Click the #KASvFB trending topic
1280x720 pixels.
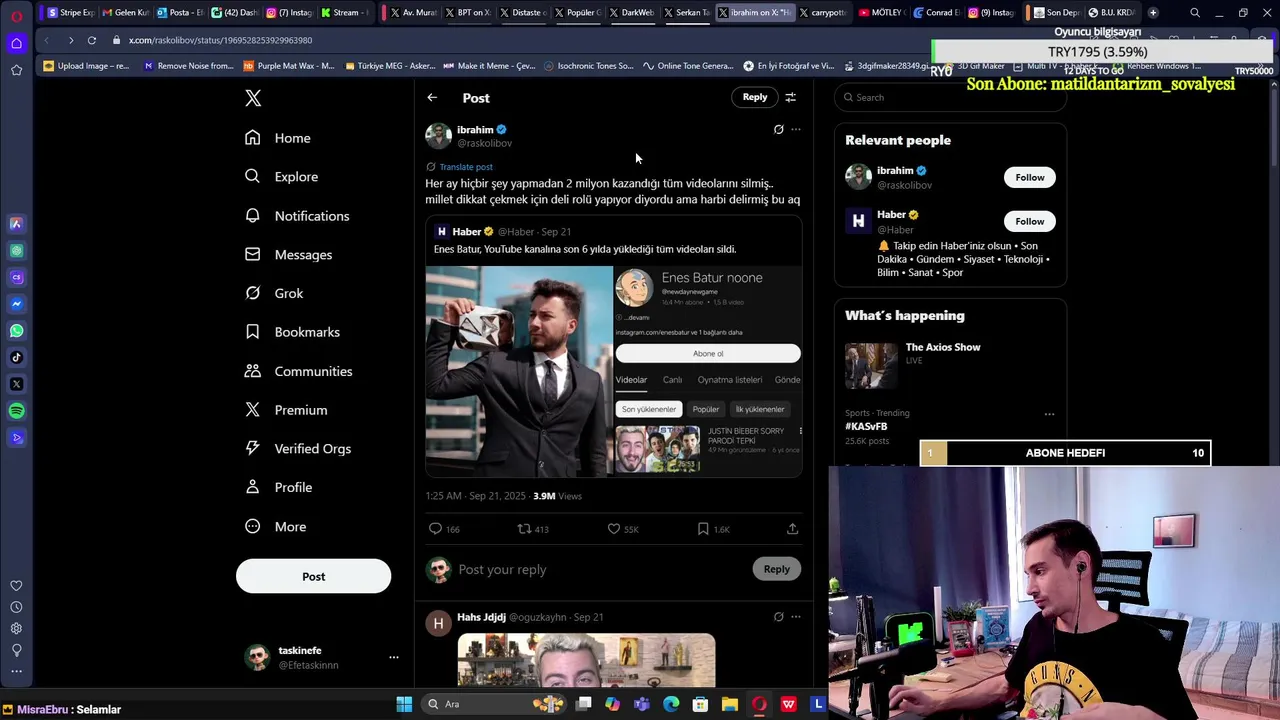[866, 426]
